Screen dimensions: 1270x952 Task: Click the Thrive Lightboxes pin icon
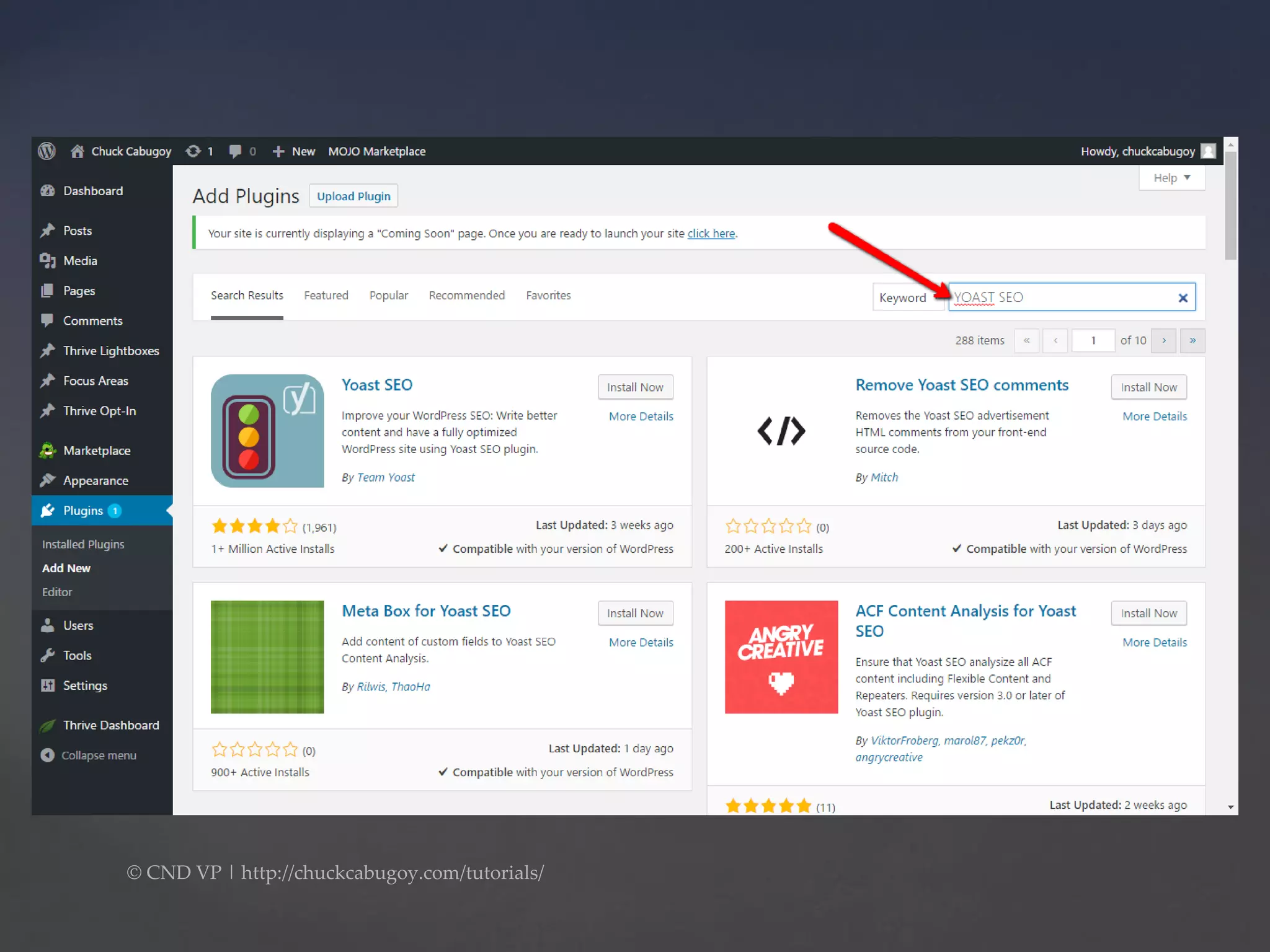(48, 351)
